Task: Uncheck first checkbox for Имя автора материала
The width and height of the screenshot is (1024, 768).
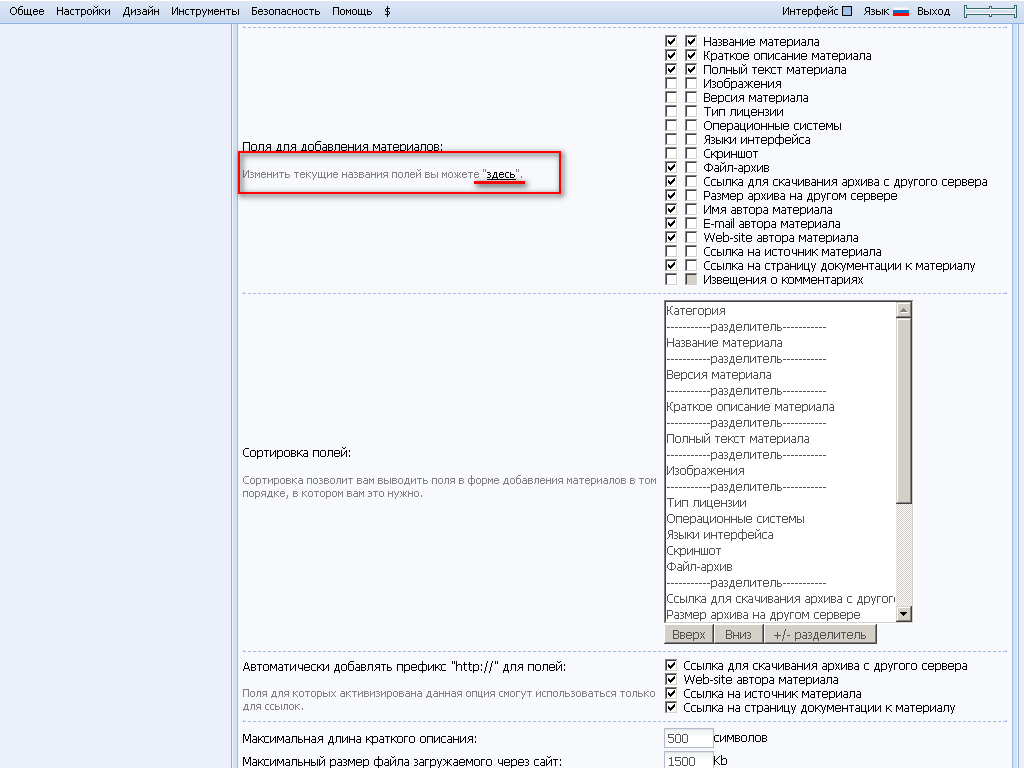Action: 671,210
